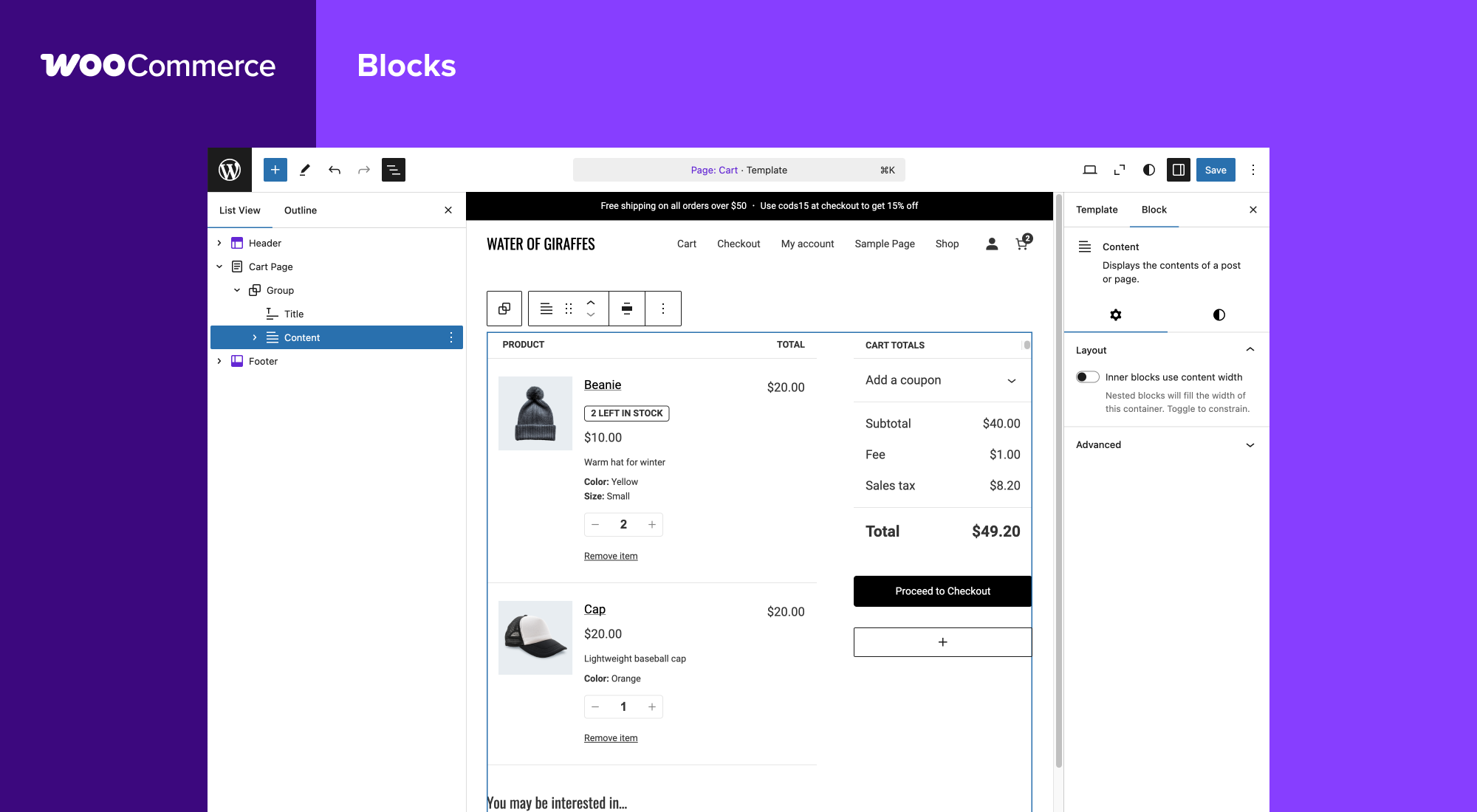1477x812 pixels.
Task: Open the block inserter with the plus icon
Action: [x=275, y=170]
